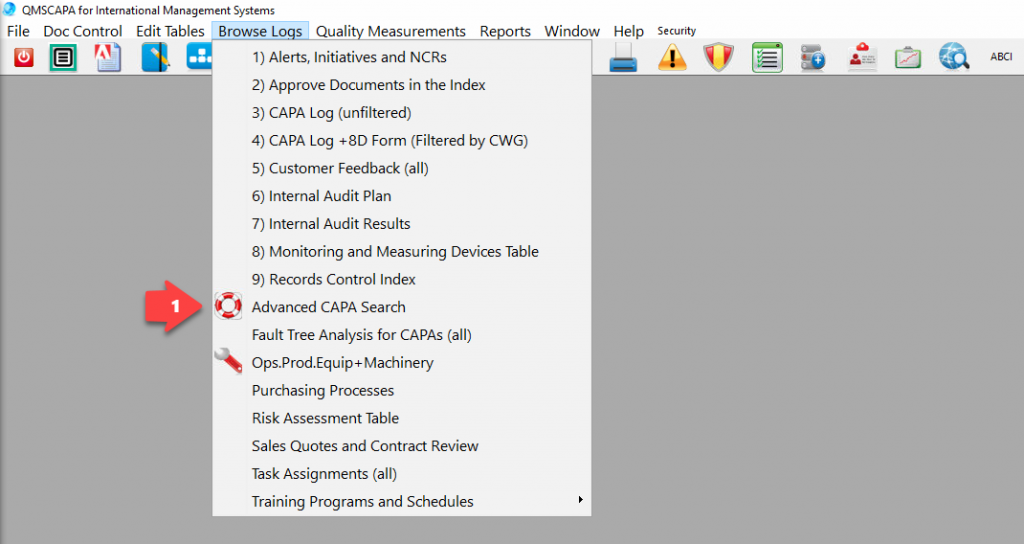
Task: Click the yellow warning triangle icon
Action: [x=672, y=57]
